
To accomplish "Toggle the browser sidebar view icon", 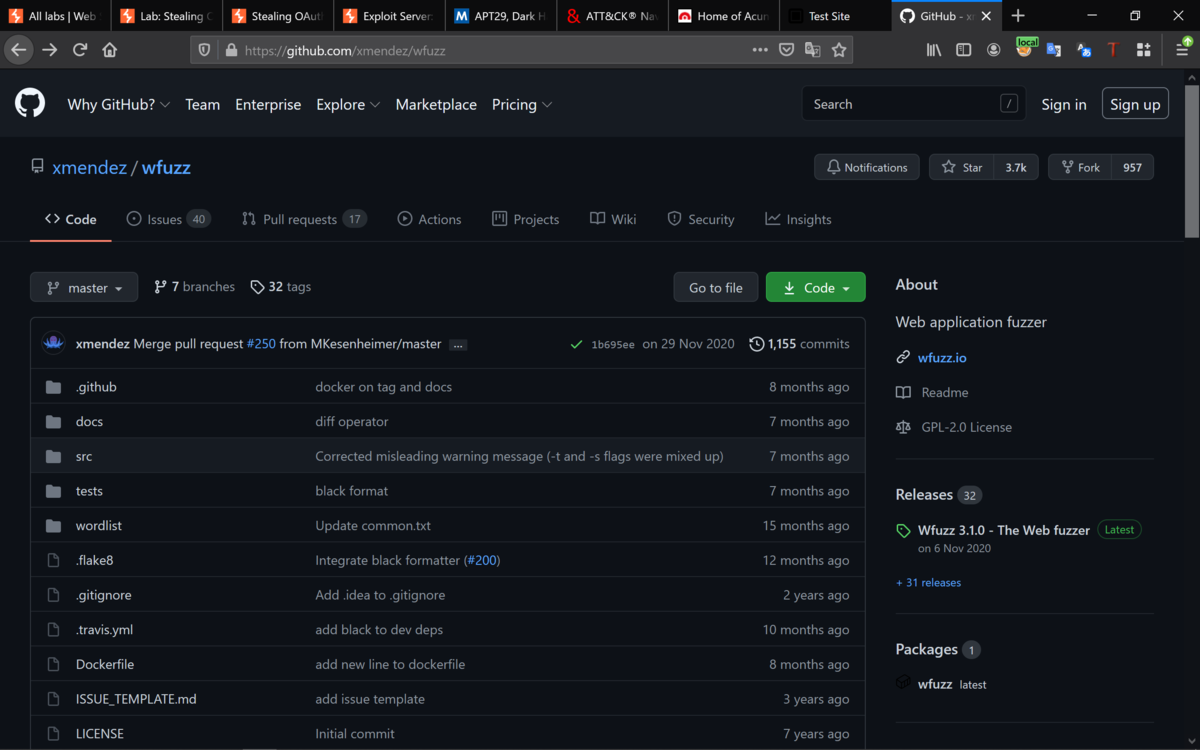I will pos(964,50).
